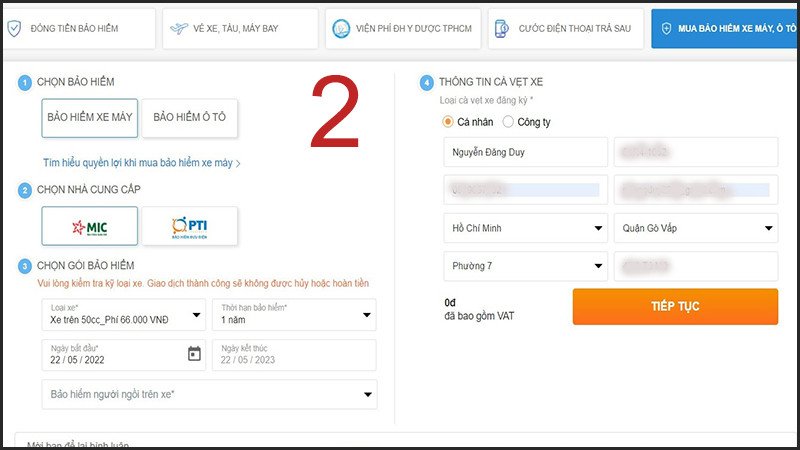Open the Hồ Chí Minh city dropdown
800x450 pixels.
tap(525, 228)
